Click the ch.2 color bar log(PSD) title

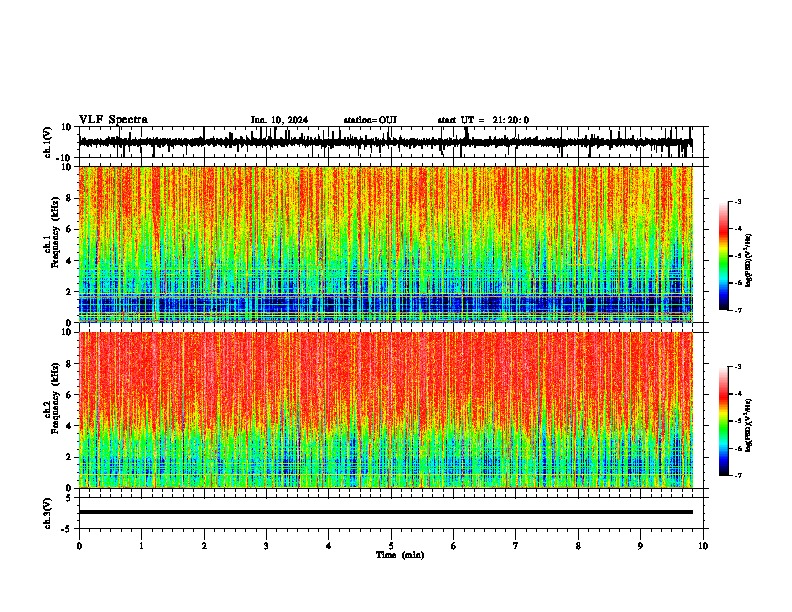pos(748,426)
